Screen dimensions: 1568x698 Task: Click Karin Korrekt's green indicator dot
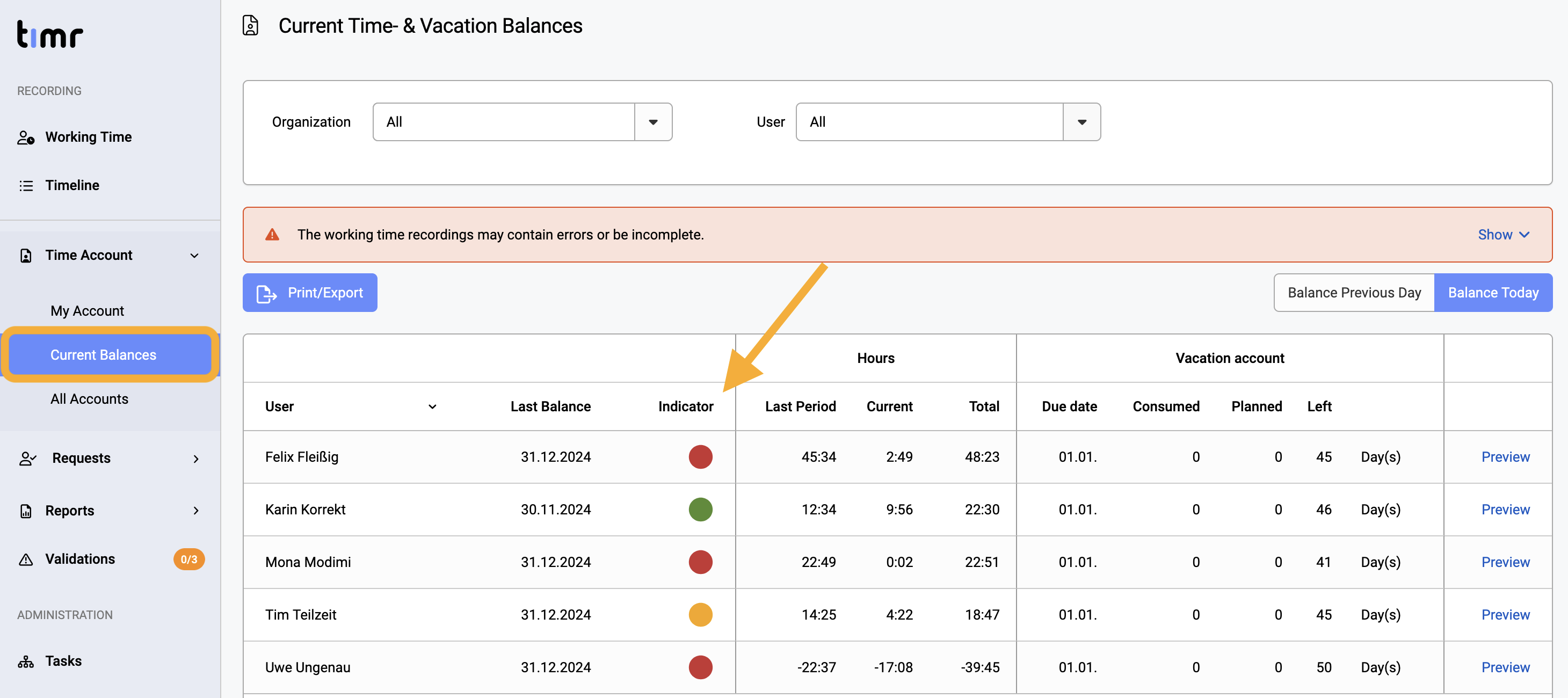pyautogui.click(x=700, y=510)
